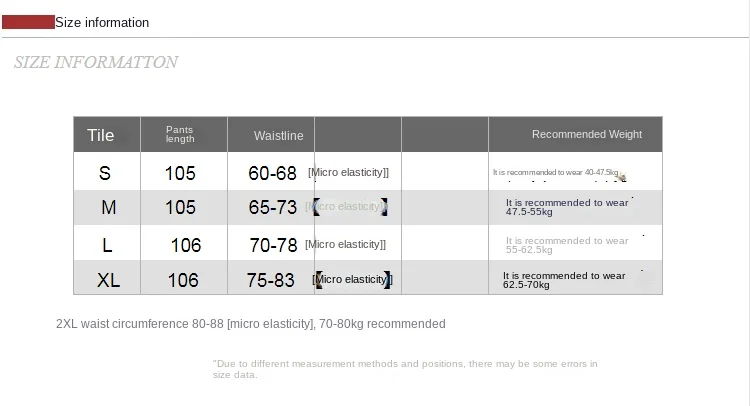Click the 75-83 waistline value
This screenshot has width=750, height=406.
tap(270, 280)
